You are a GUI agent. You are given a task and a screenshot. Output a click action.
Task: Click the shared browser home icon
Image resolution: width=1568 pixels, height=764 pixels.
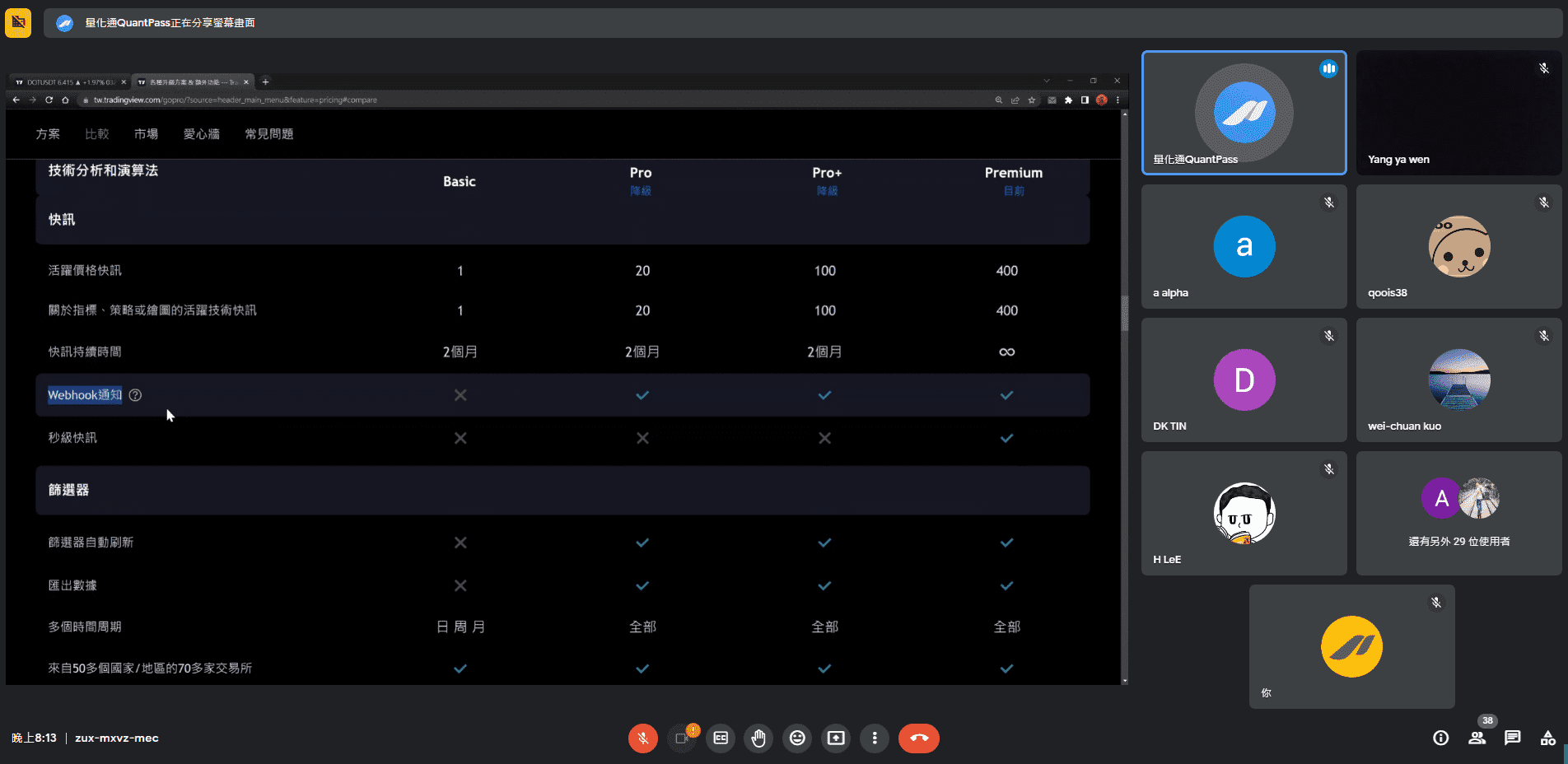click(65, 100)
